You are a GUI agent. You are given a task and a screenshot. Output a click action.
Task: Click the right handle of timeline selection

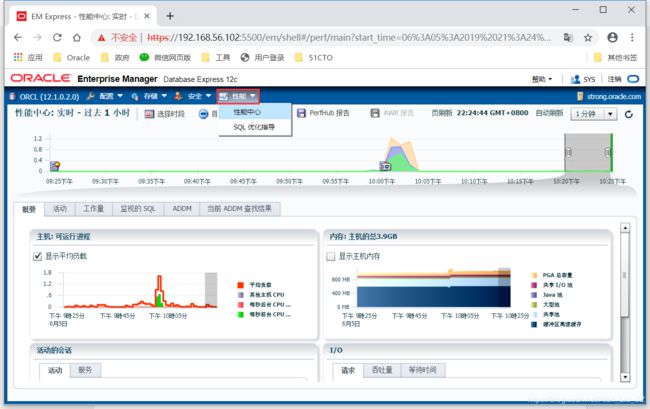[608, 152]
